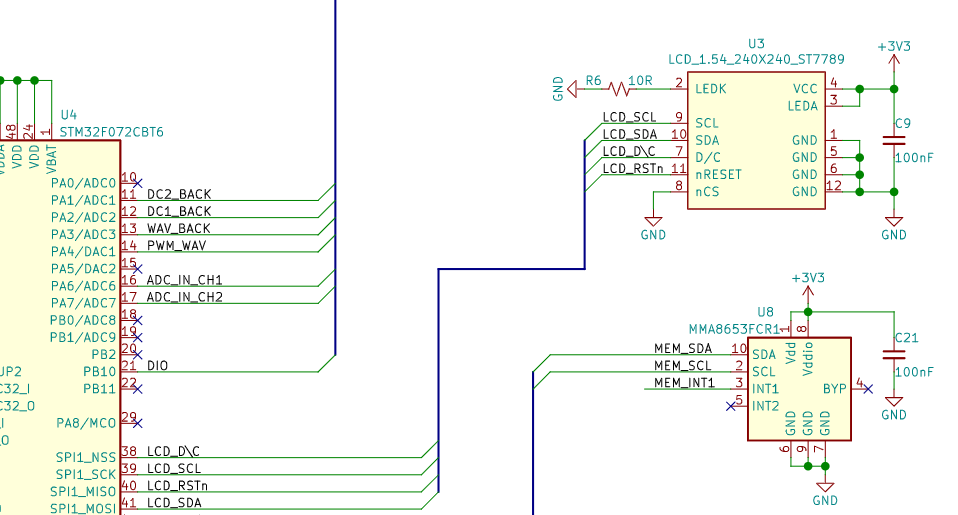Image resolution: width=958 pixels, height=515 pixels.
Task: Select the GND symbol below U8 ground pins
Action: click(x=825, y=494)
